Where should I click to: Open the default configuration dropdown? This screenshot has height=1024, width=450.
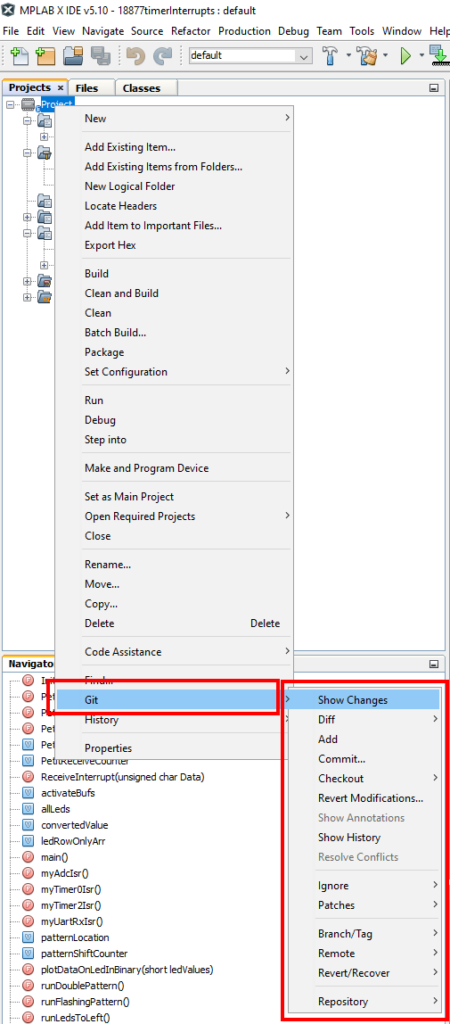250,56
